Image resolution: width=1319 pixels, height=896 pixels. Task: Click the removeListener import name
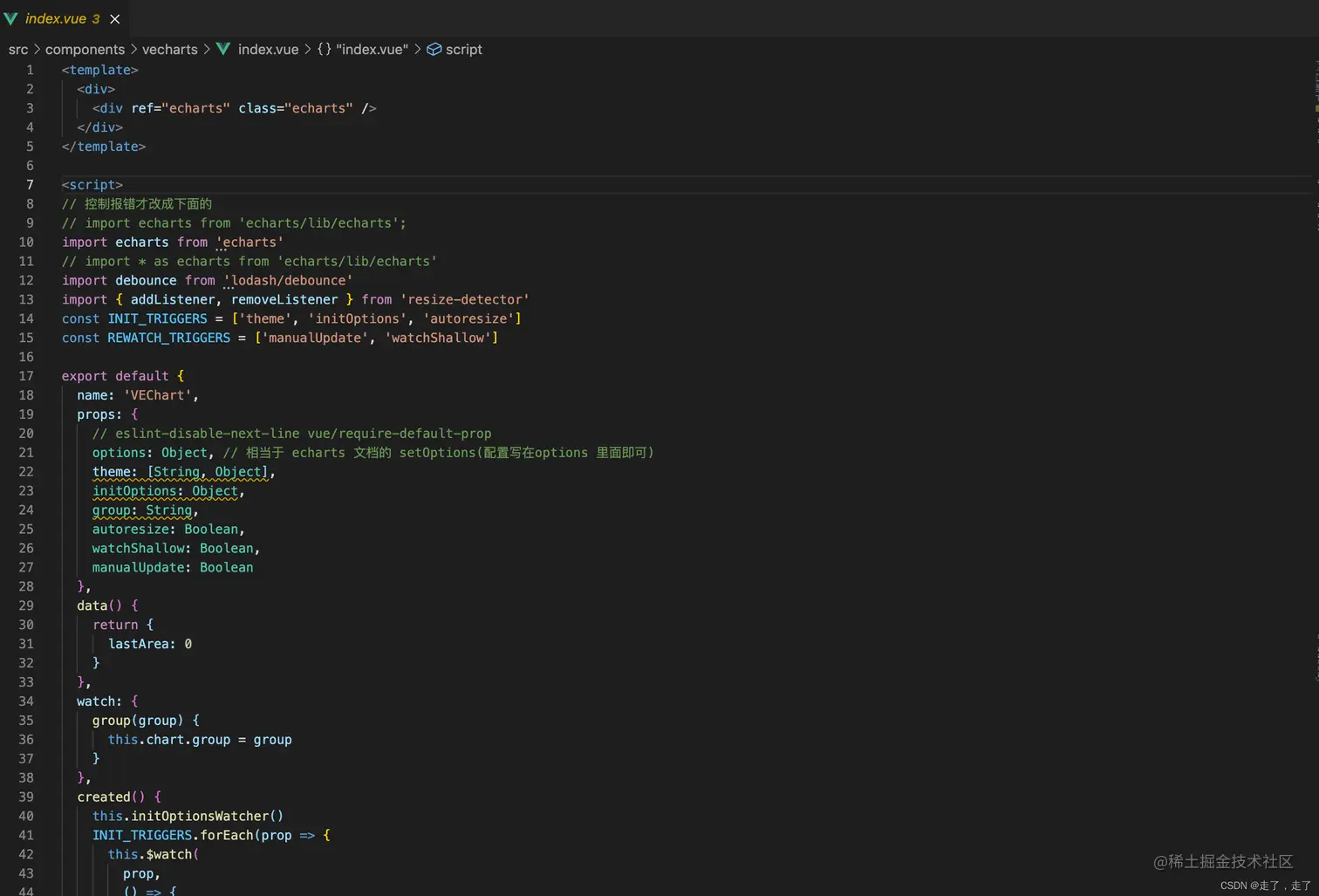coord(284,300)
